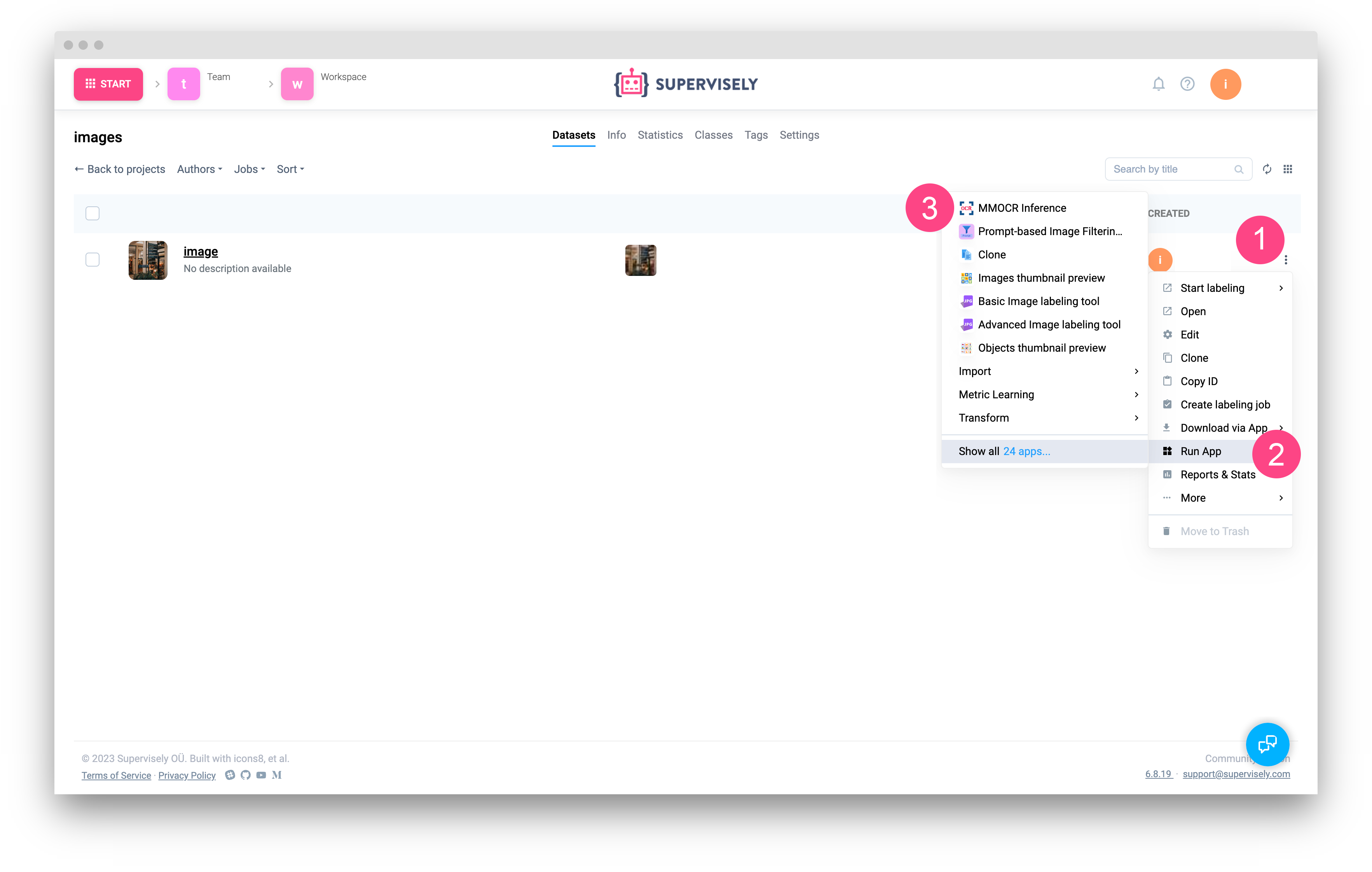This screenshot has width=1372, height=872.
Task: Switch to the Statistics tab
Action: point(660,135)
